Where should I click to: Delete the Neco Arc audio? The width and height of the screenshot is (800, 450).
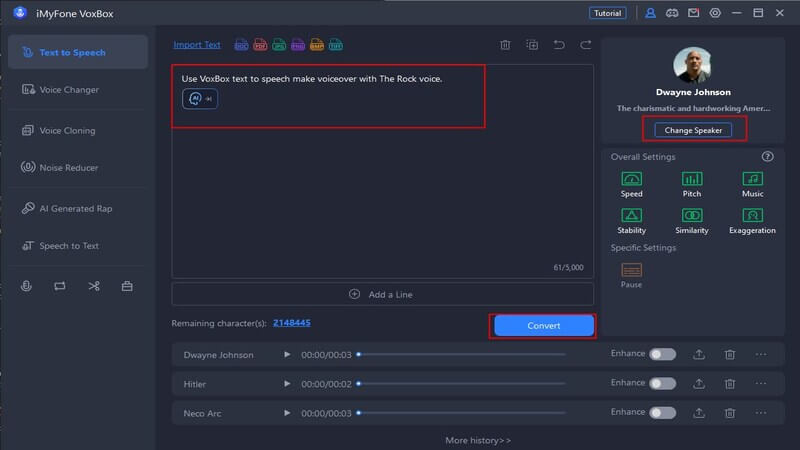(x=730, y=413)
